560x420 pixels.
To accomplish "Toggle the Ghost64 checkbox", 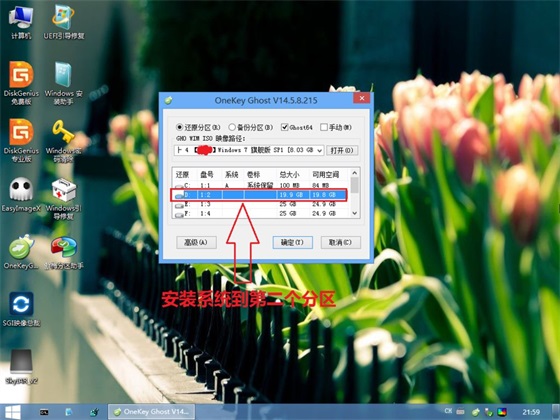I will click(296, 127).
